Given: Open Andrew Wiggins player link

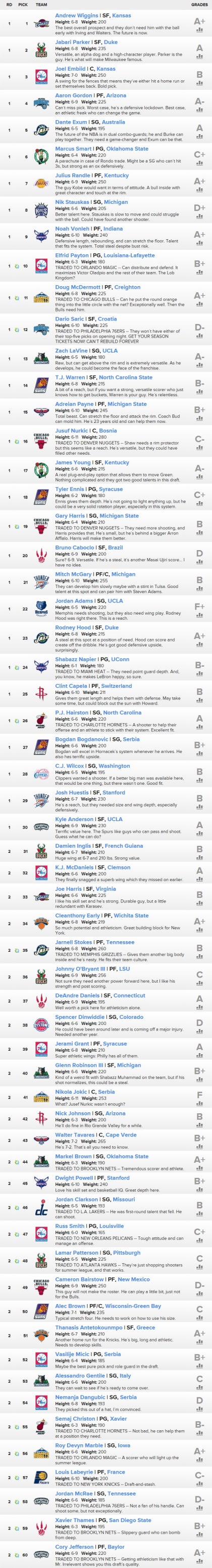Looking at the screenshot, I should (x=76, y=15).
